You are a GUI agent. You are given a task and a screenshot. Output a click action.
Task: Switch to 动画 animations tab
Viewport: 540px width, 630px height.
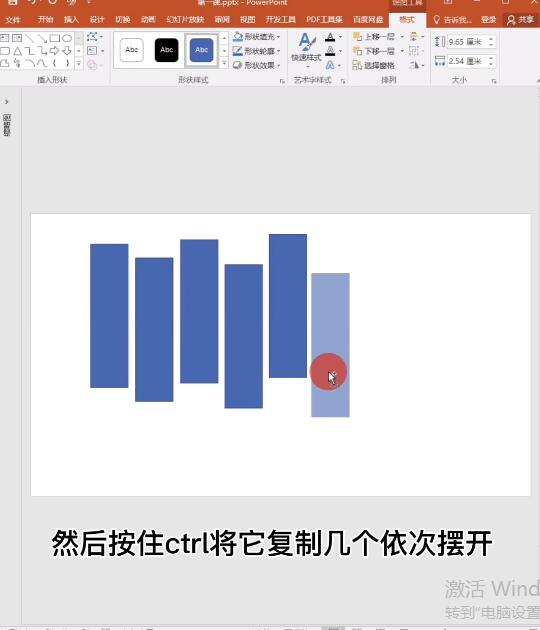point(148,20)
